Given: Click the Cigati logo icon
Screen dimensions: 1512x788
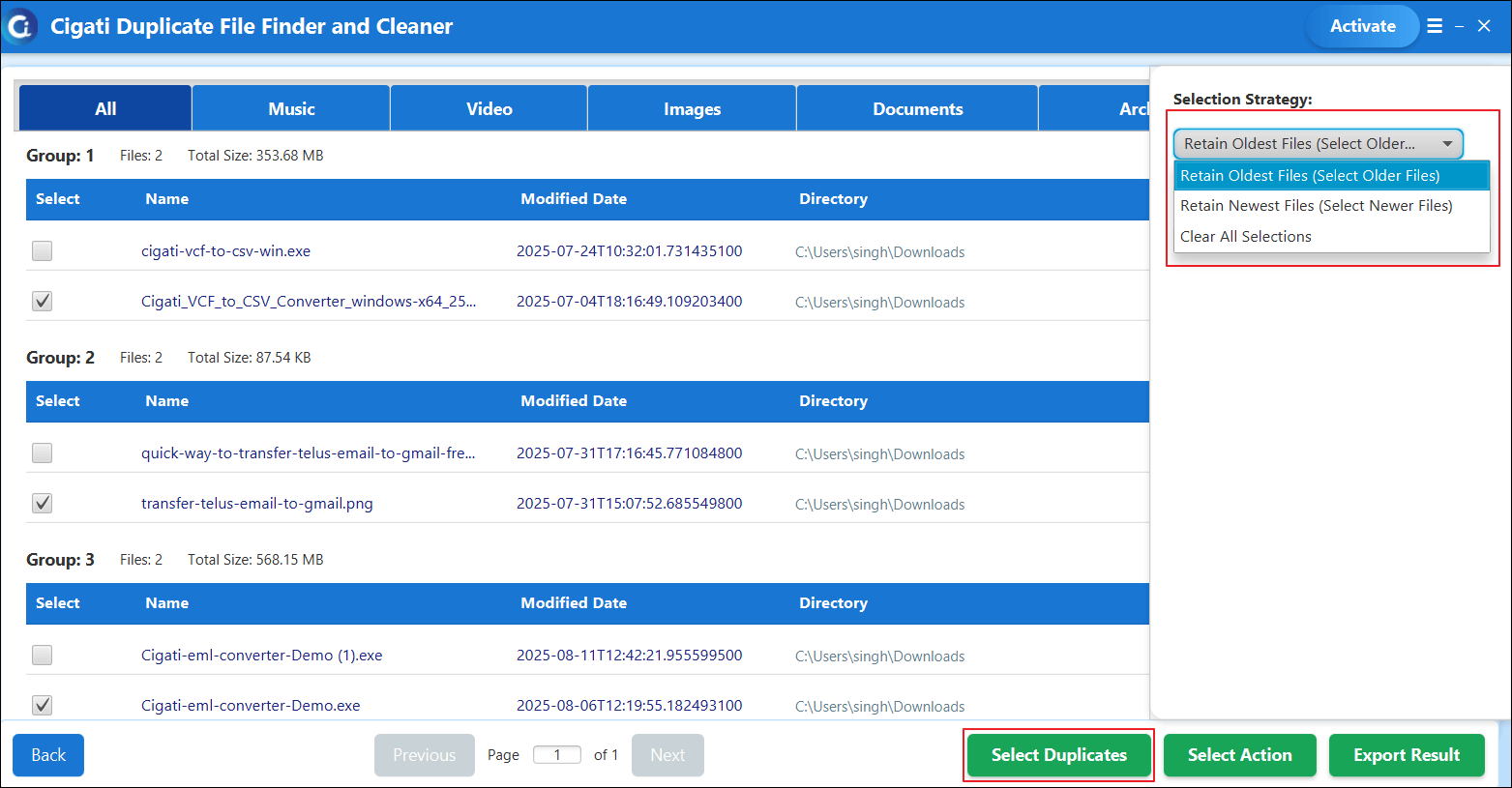Looking at the screenshot, I should point(21,26).
